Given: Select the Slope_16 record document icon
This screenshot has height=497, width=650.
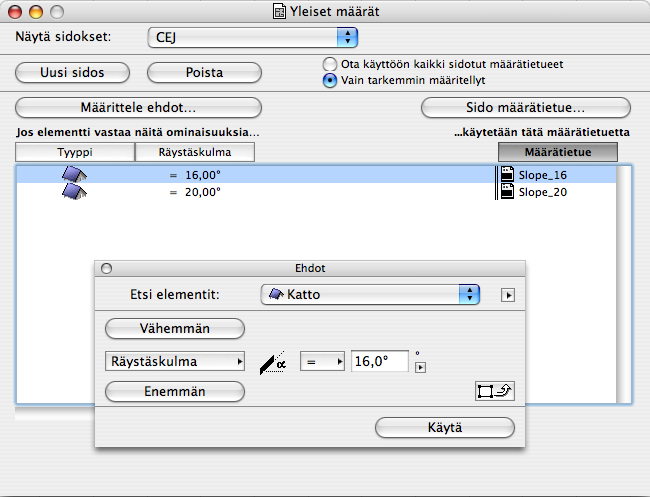Looking at the screenshot, I should (x=507, y=175).
